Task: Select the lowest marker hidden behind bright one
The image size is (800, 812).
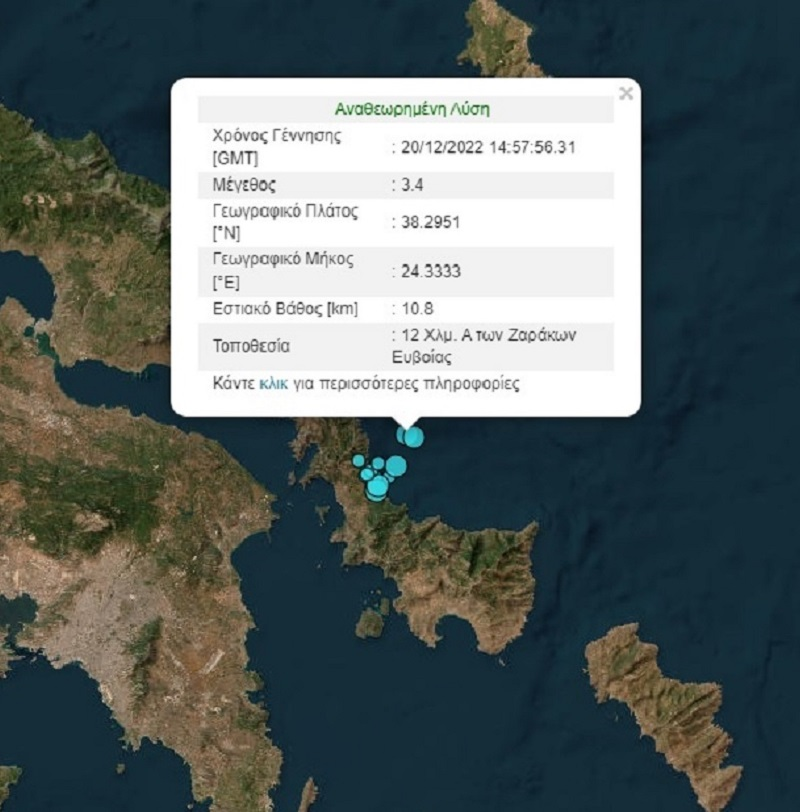Action: coord(376,498)
